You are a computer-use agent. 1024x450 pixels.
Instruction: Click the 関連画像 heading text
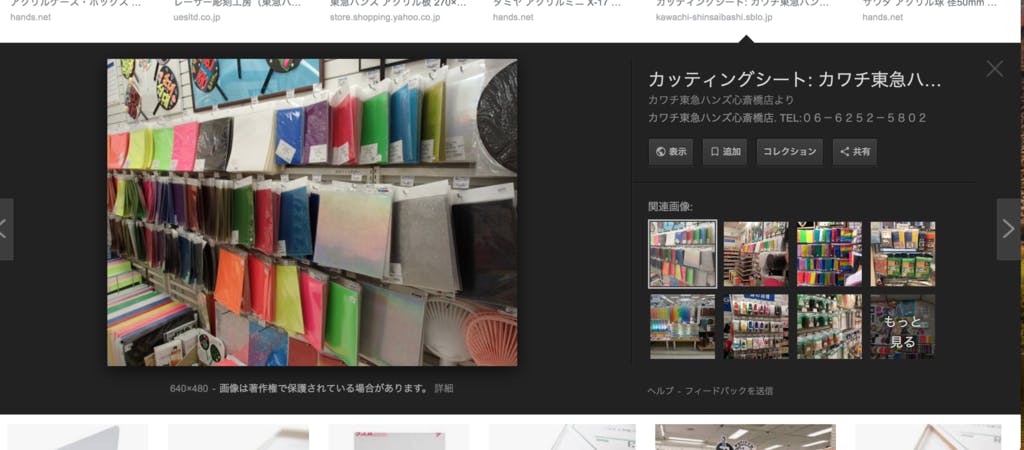(670, 206)
